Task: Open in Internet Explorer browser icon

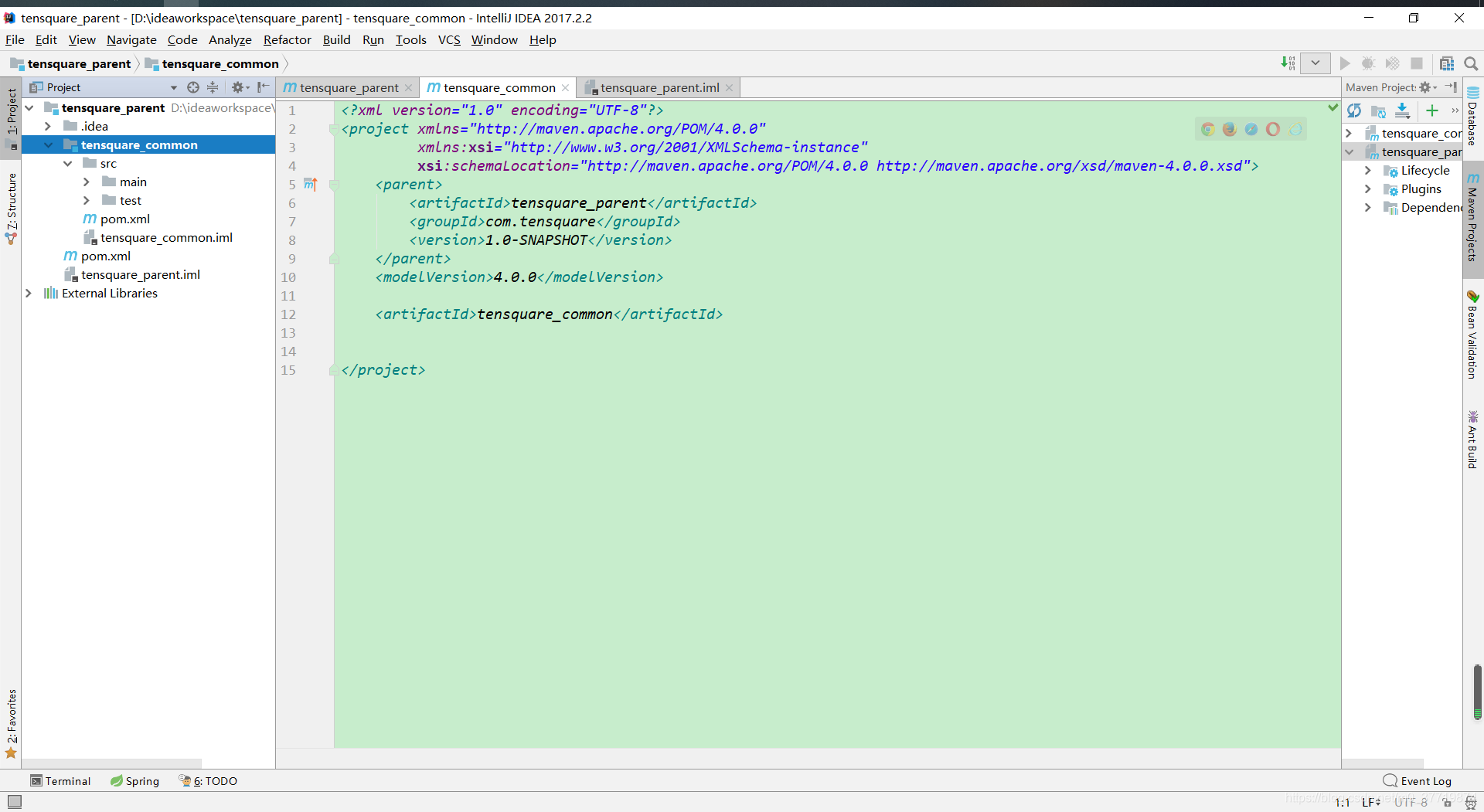Action: 1295,129
